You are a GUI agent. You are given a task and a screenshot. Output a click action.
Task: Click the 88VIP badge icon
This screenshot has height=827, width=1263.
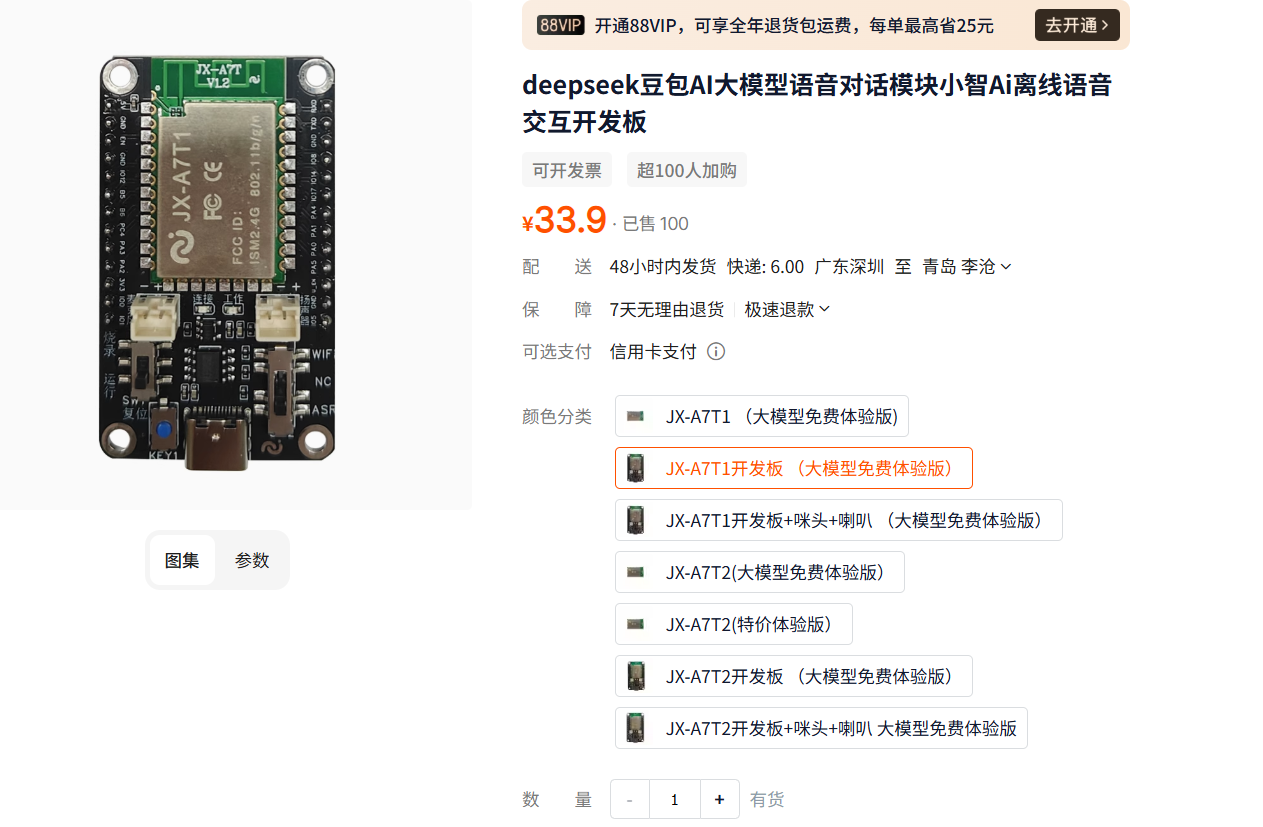point(560,25)
